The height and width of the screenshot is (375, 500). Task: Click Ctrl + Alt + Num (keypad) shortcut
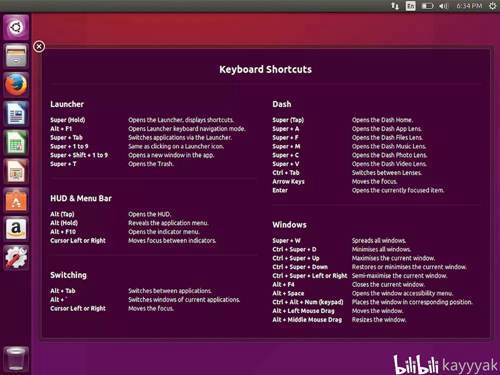click(x=308, y=302)
